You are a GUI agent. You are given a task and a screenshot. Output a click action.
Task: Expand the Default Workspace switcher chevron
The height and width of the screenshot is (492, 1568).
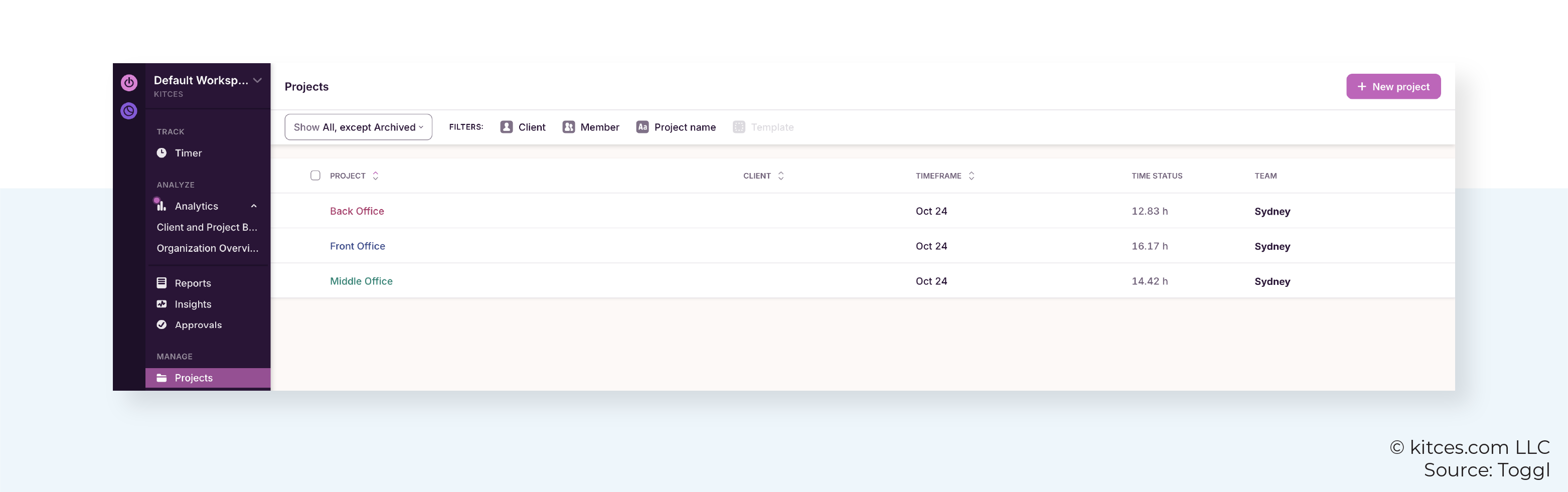(x=257, y=80)
